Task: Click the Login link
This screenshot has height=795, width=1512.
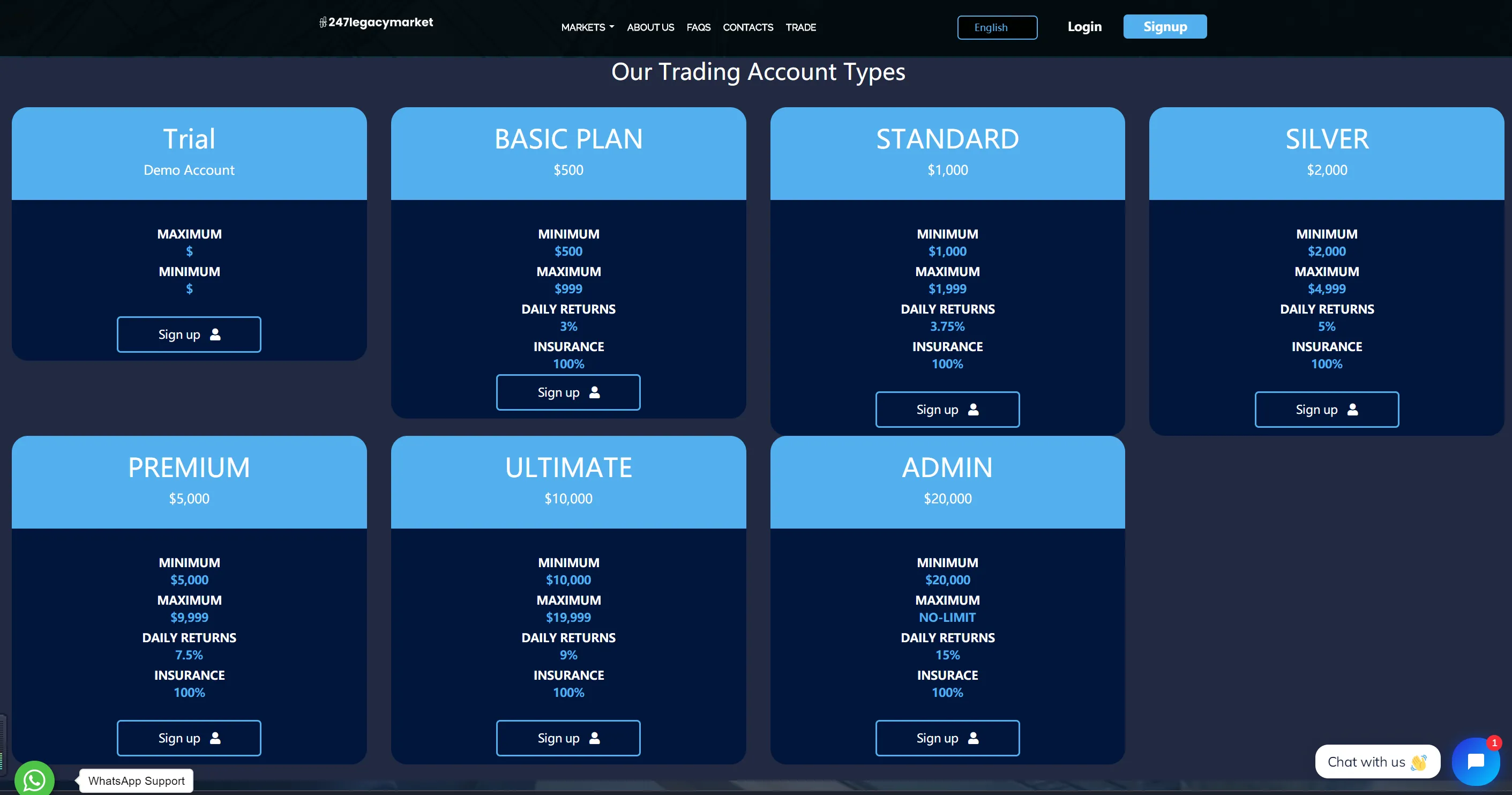Action: pos(1084,26)
